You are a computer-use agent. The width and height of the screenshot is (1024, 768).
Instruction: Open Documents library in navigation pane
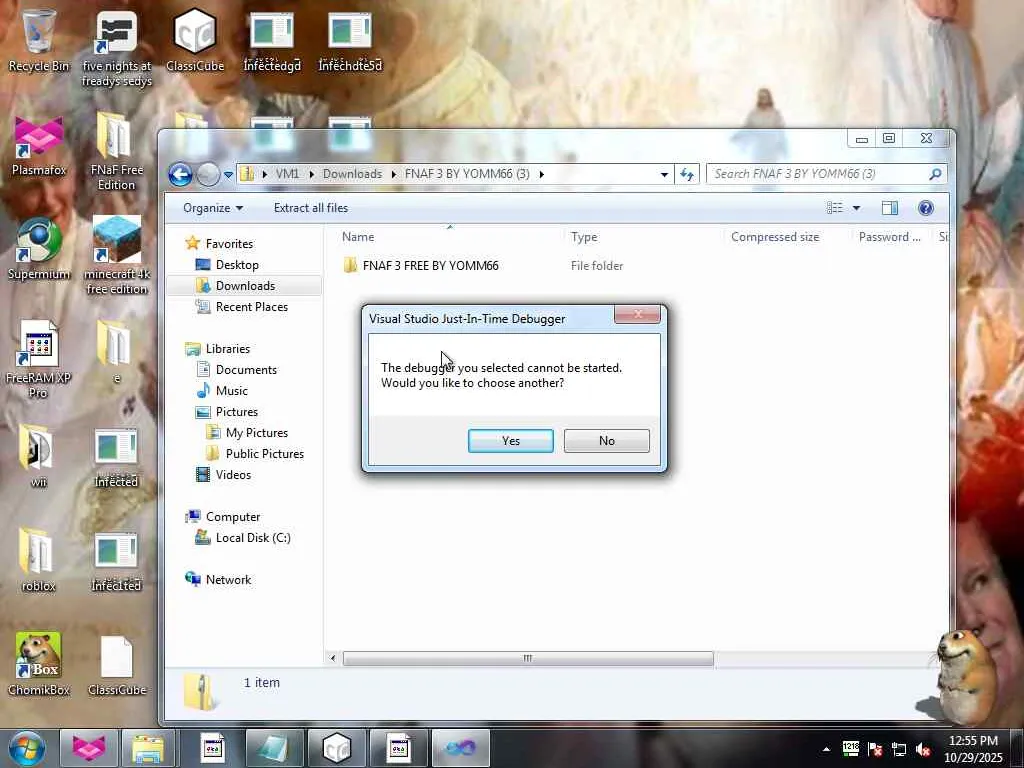pyautogui.click(x=246, y=370)
